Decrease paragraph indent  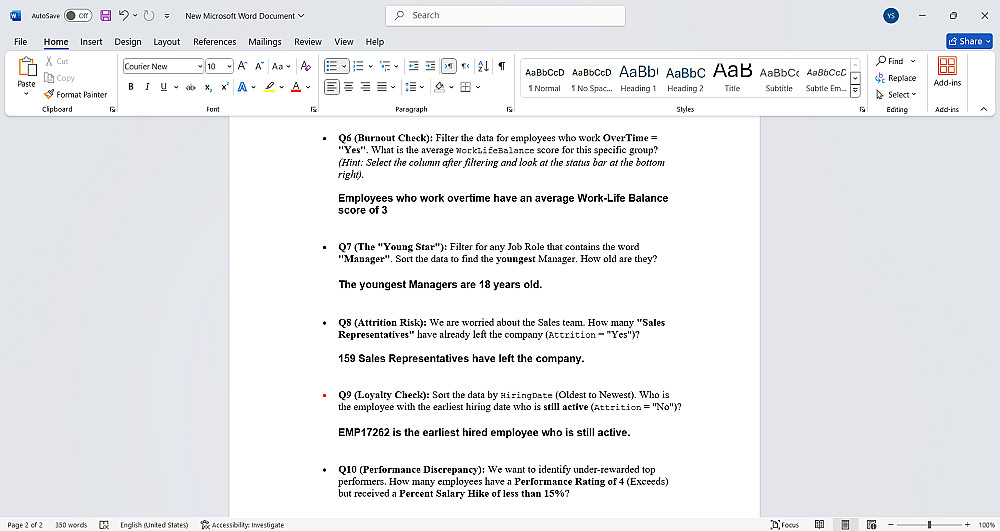tap(413, 66)
